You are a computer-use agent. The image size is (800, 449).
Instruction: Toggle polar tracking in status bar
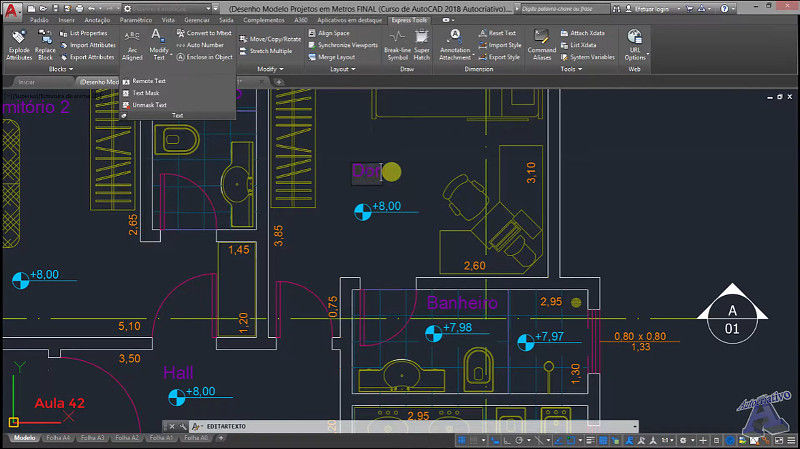[x=519, y=440]
